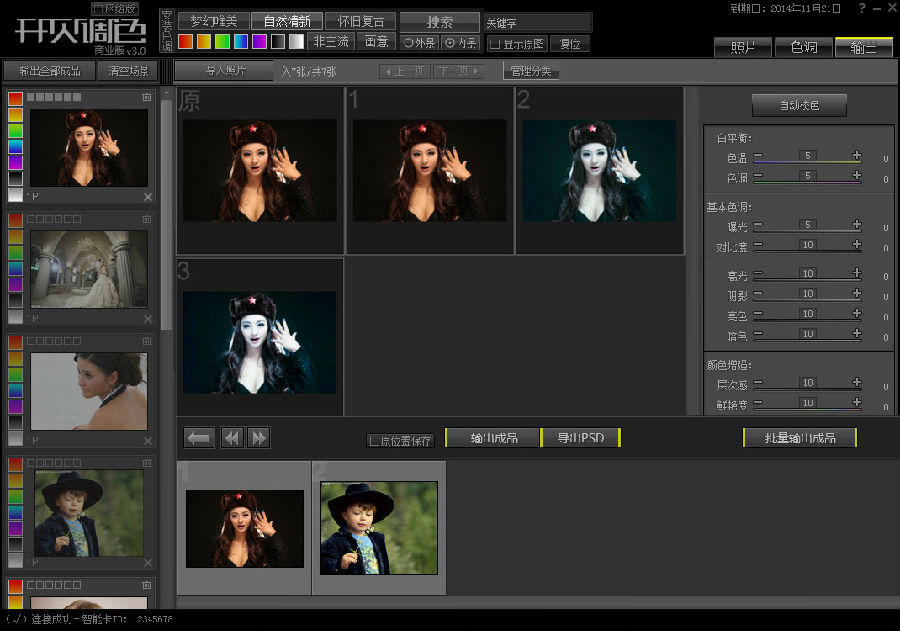
Task: Select the 自然清新 style tab
Action: point(286,21)
